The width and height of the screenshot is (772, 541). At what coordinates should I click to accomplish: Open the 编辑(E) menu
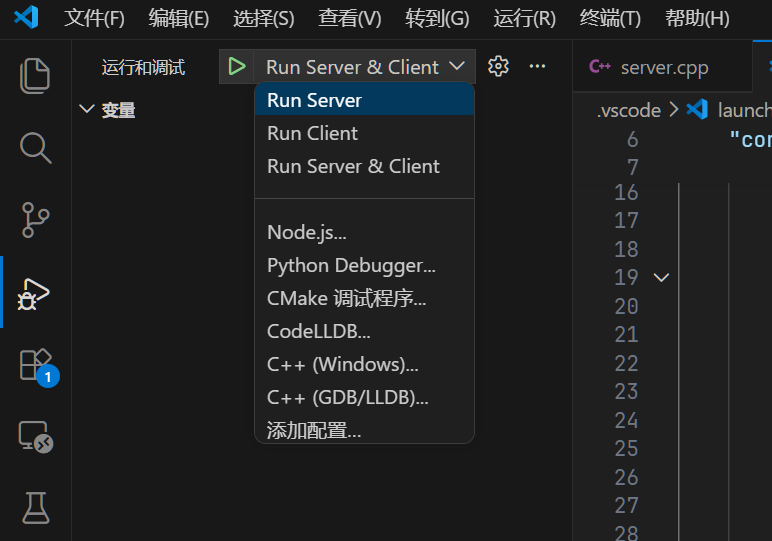pyautogui.click(x=179, y=18)
